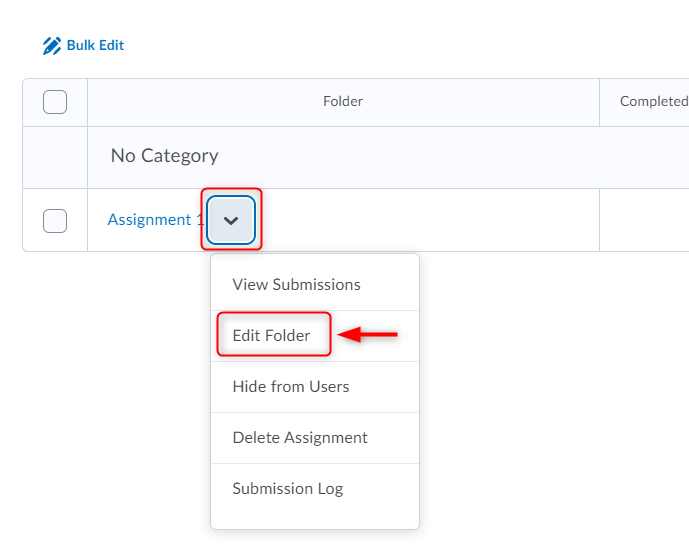
Task: Click the red arrow pointing at Edit Folder
Action: coord(369,336)
